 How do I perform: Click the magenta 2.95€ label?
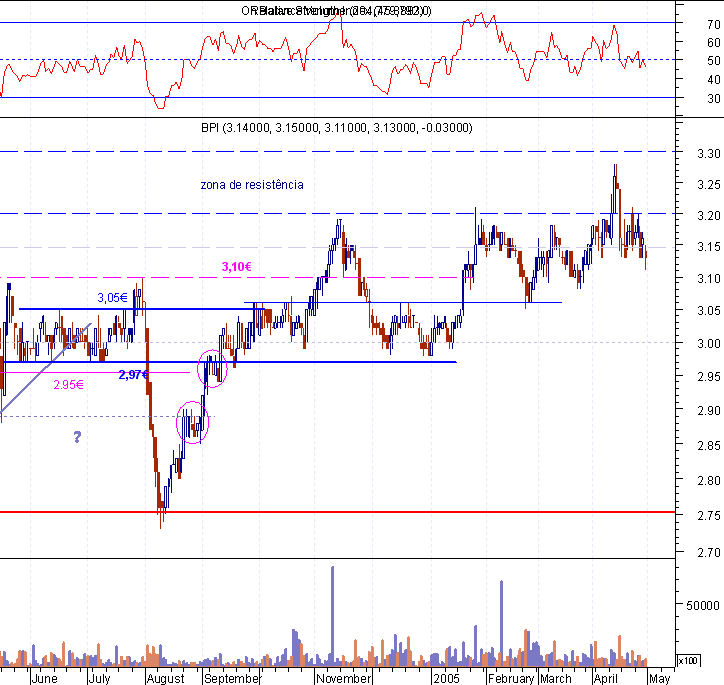click(x=68, y=385)
